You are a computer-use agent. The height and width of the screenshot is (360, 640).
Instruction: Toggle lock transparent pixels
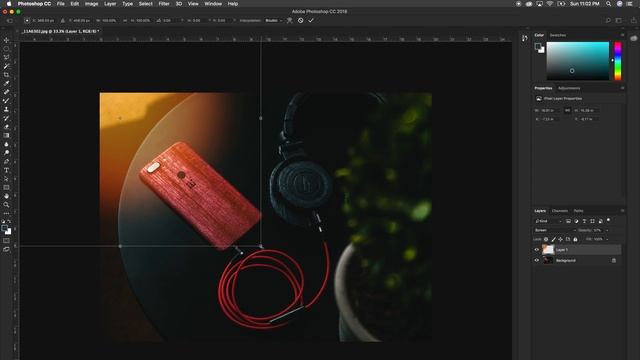[x=546, y=239]
